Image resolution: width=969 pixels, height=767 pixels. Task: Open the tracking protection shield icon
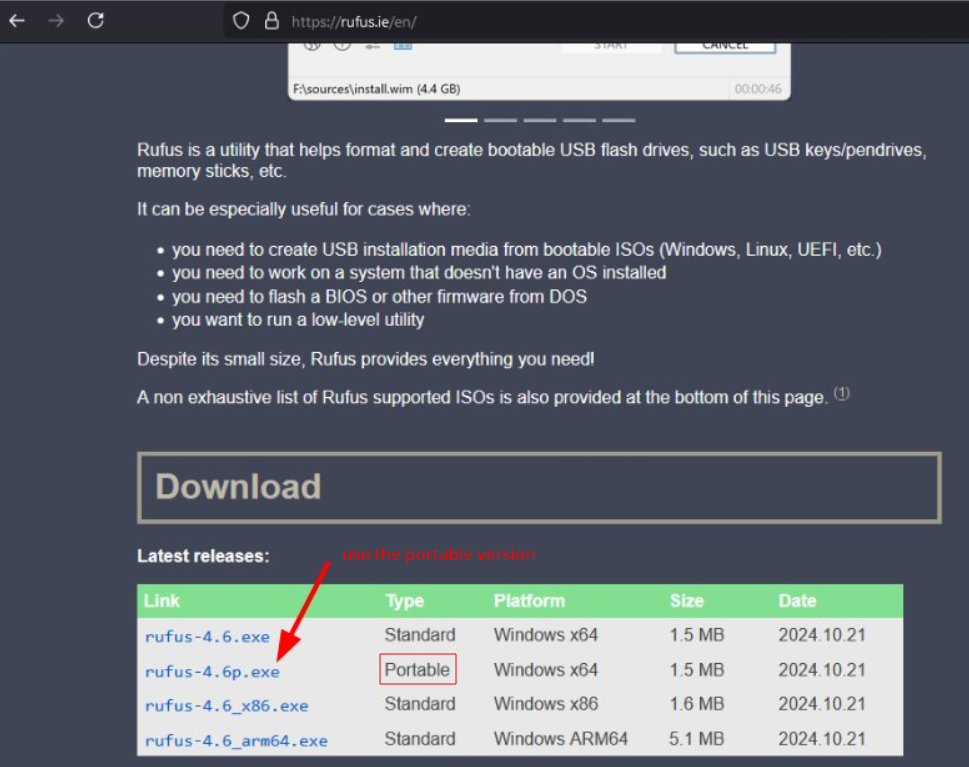240,20
